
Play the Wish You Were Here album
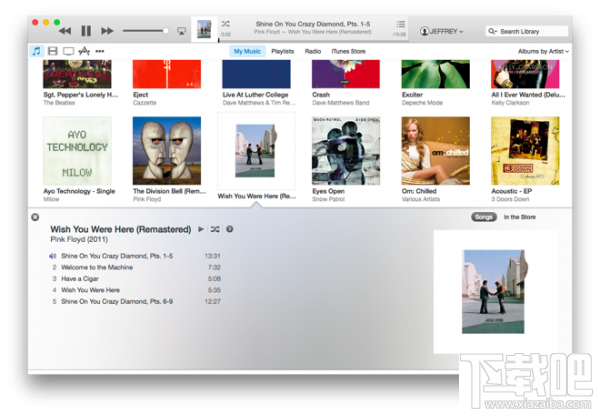(x=201, y=229)
